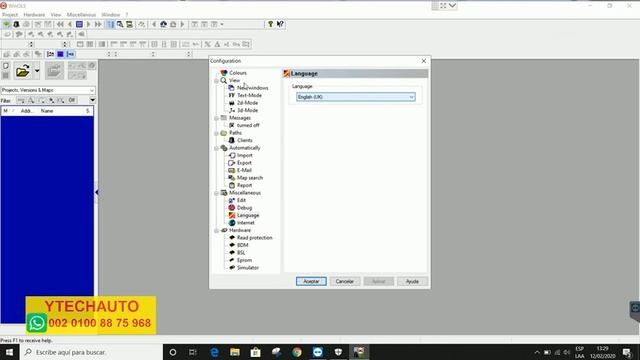Open the Language dropdown showing English (UK)
The width and height of the screenshot is (640, 360).
[356, 97]
